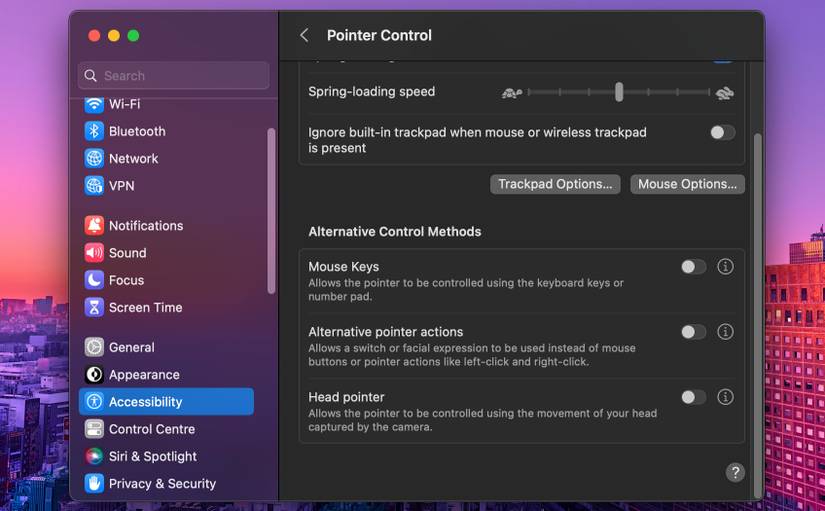Click the Siri & Spotlight icon
The height and width of the screenshot is (511, 825).
[94, 456]
